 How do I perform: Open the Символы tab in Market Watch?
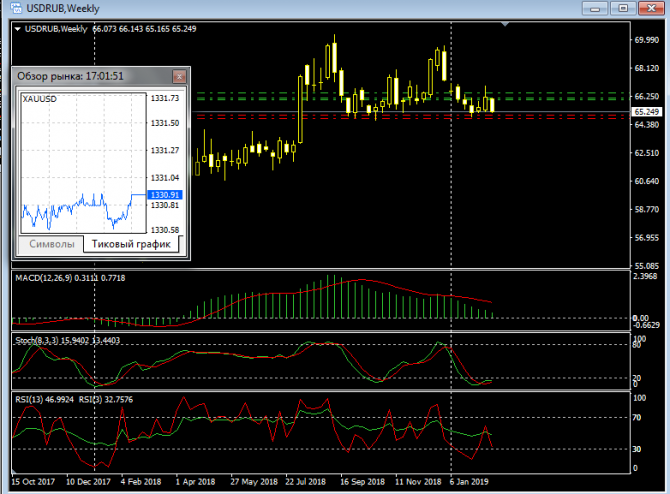[x=51, y=244]
